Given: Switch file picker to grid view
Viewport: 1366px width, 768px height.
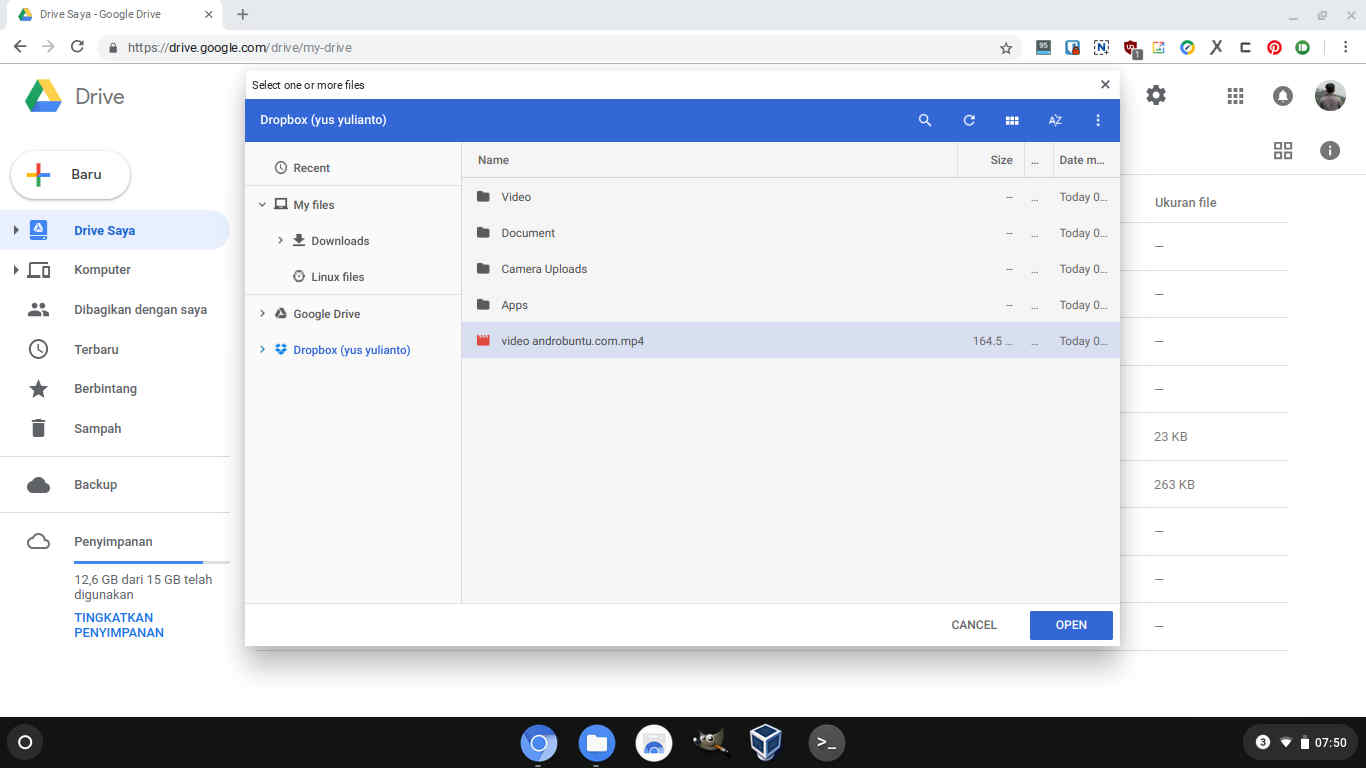Looking at the screenshot, I should pyautogui.click(x=1012, y=120).
